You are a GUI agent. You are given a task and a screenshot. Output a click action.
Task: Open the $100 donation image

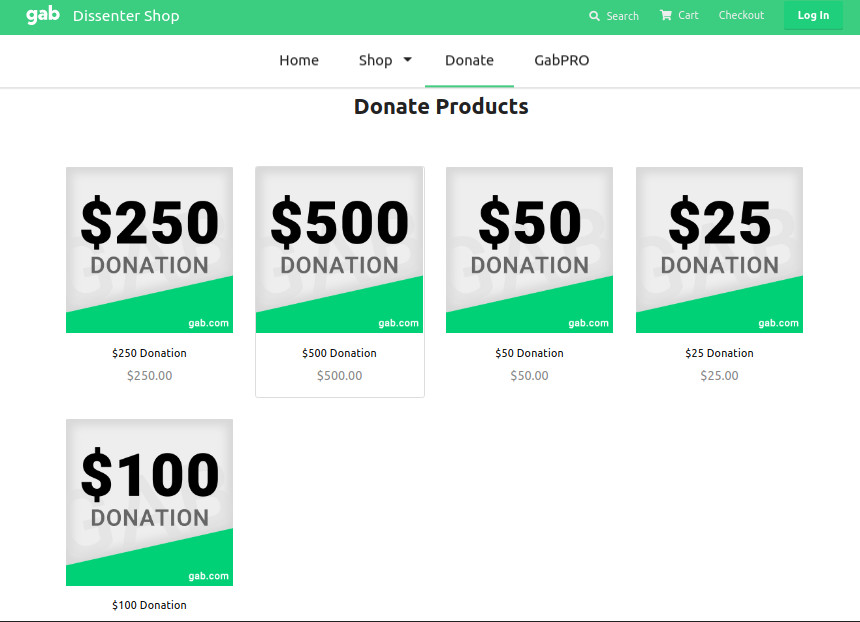pos(150,502)
